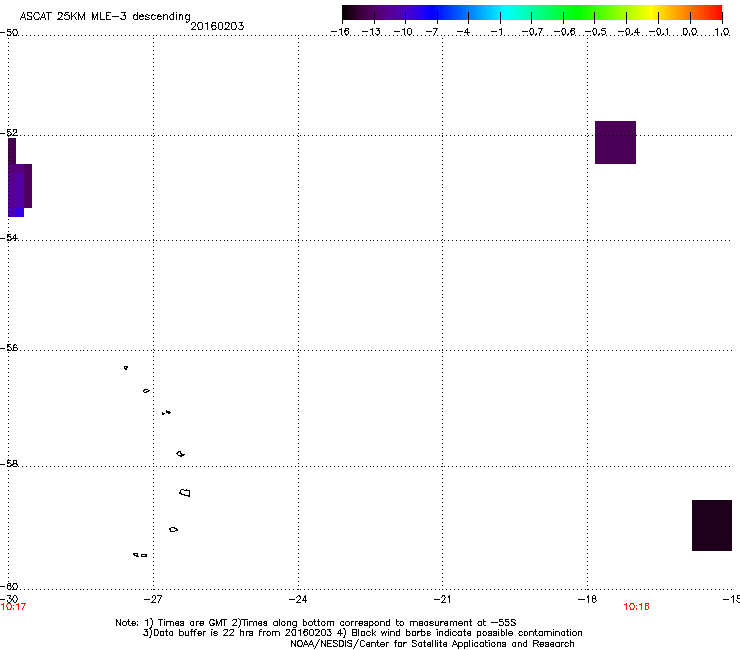Image resolution: width=740 pixels, height=650 pixels.
Task: Click the -7 color scale value
Action: tap(432, 32)
